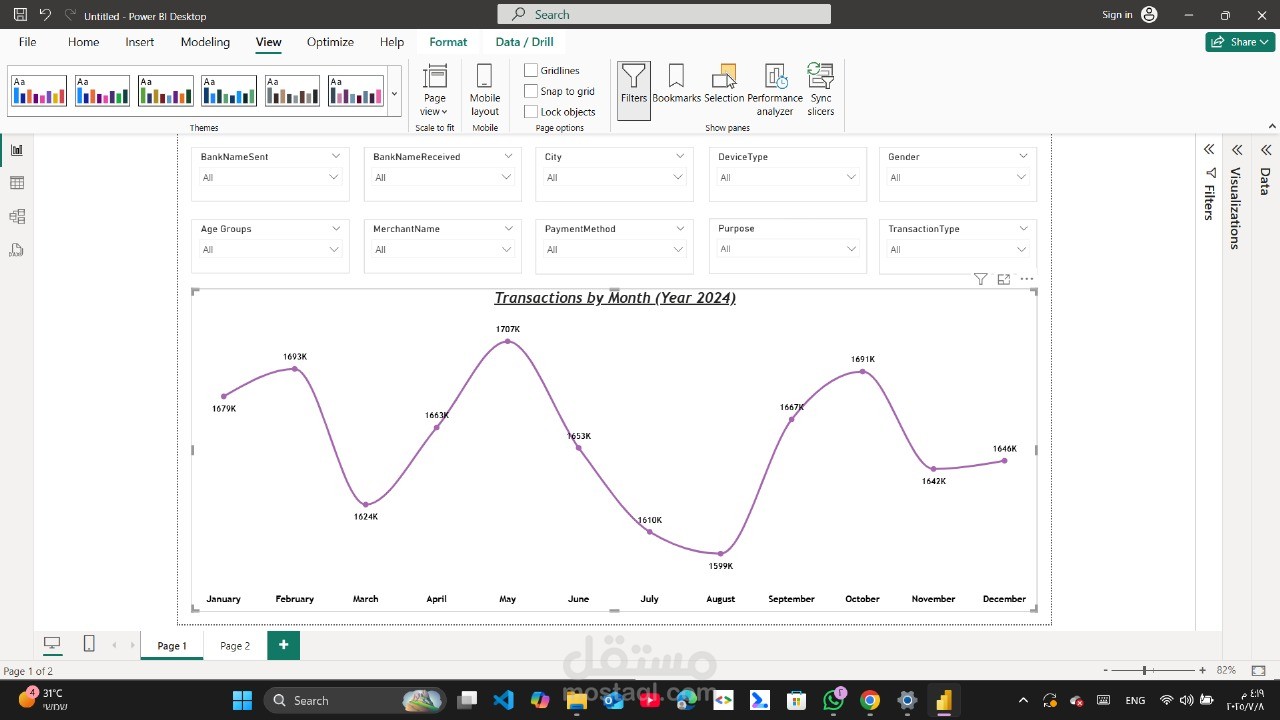This screenshot has height=720, width=1280.
Task: Check the Lock objects option
Action: pyautogui.click(x=531, y=112)
